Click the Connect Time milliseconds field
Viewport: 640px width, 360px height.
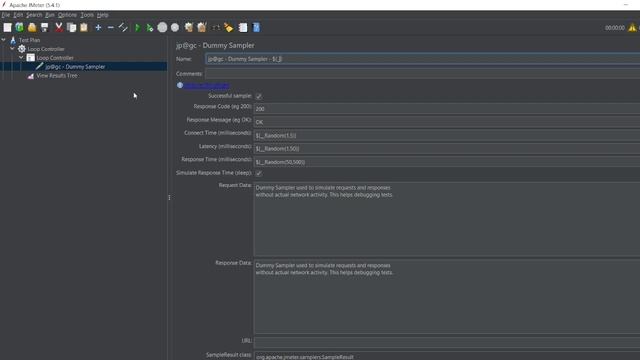click(447, 136)
